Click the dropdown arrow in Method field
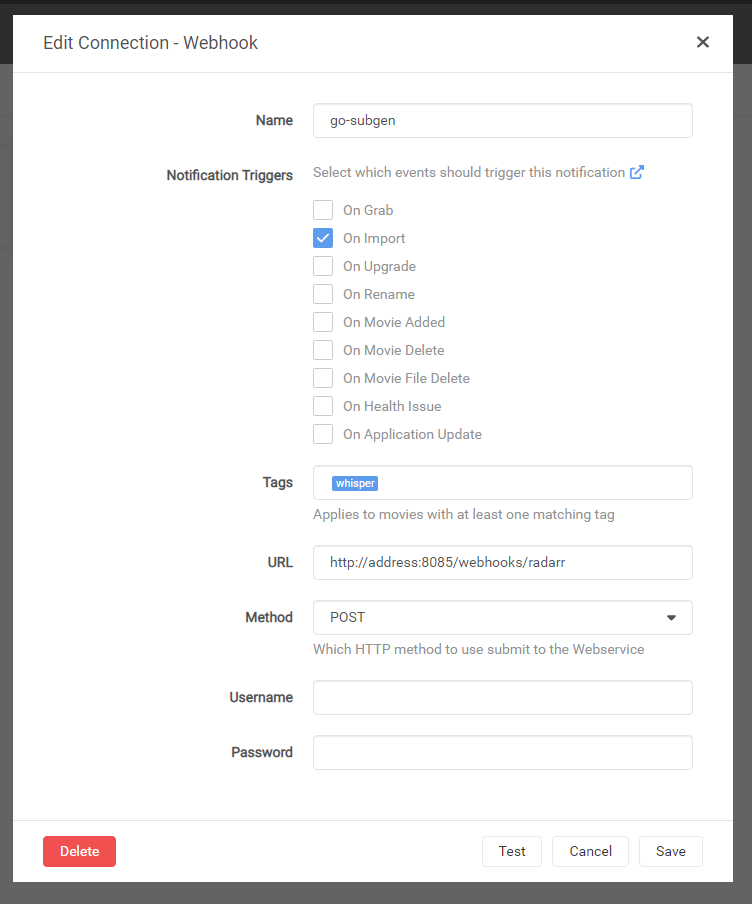752x904 pixels. coord(671,617)
